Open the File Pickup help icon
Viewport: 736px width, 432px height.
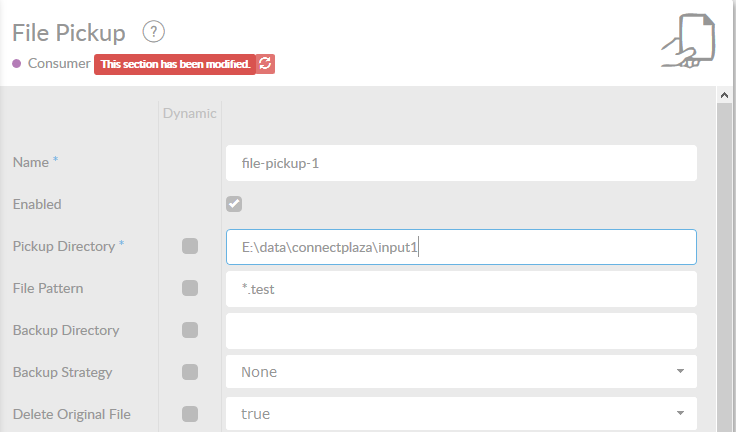pyautogui.click(x=153, y=32)
